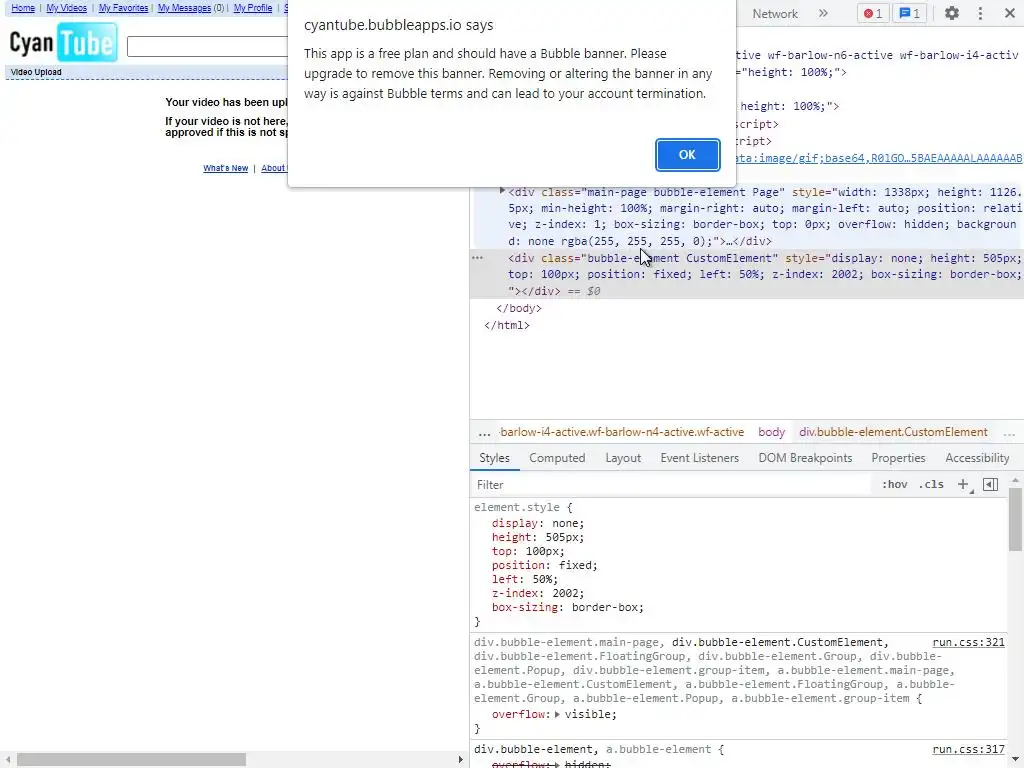Follow the About footer link
The width and height of the screenshot is (1024, 768).
273,168
